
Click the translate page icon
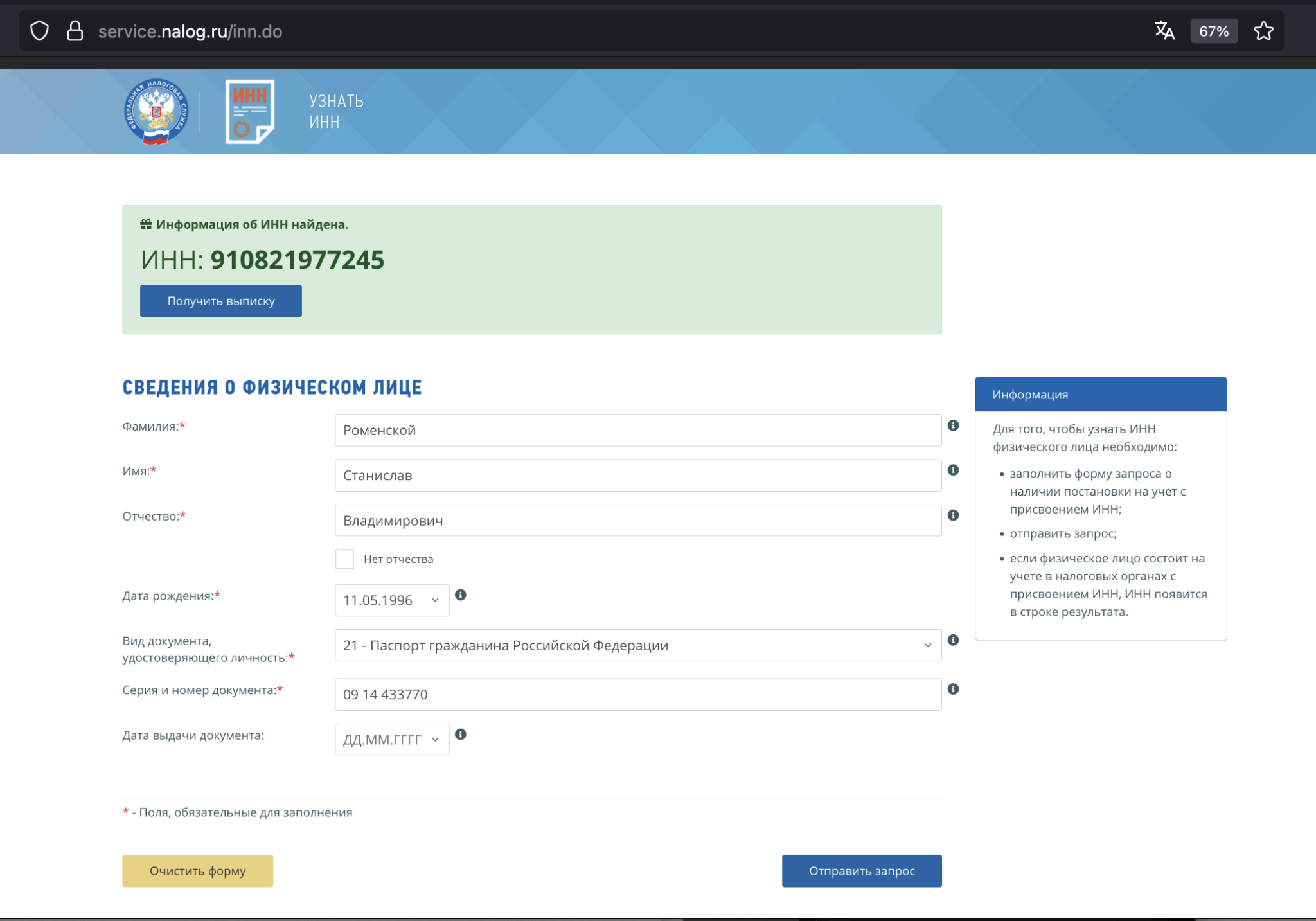tap(1164, 31)
